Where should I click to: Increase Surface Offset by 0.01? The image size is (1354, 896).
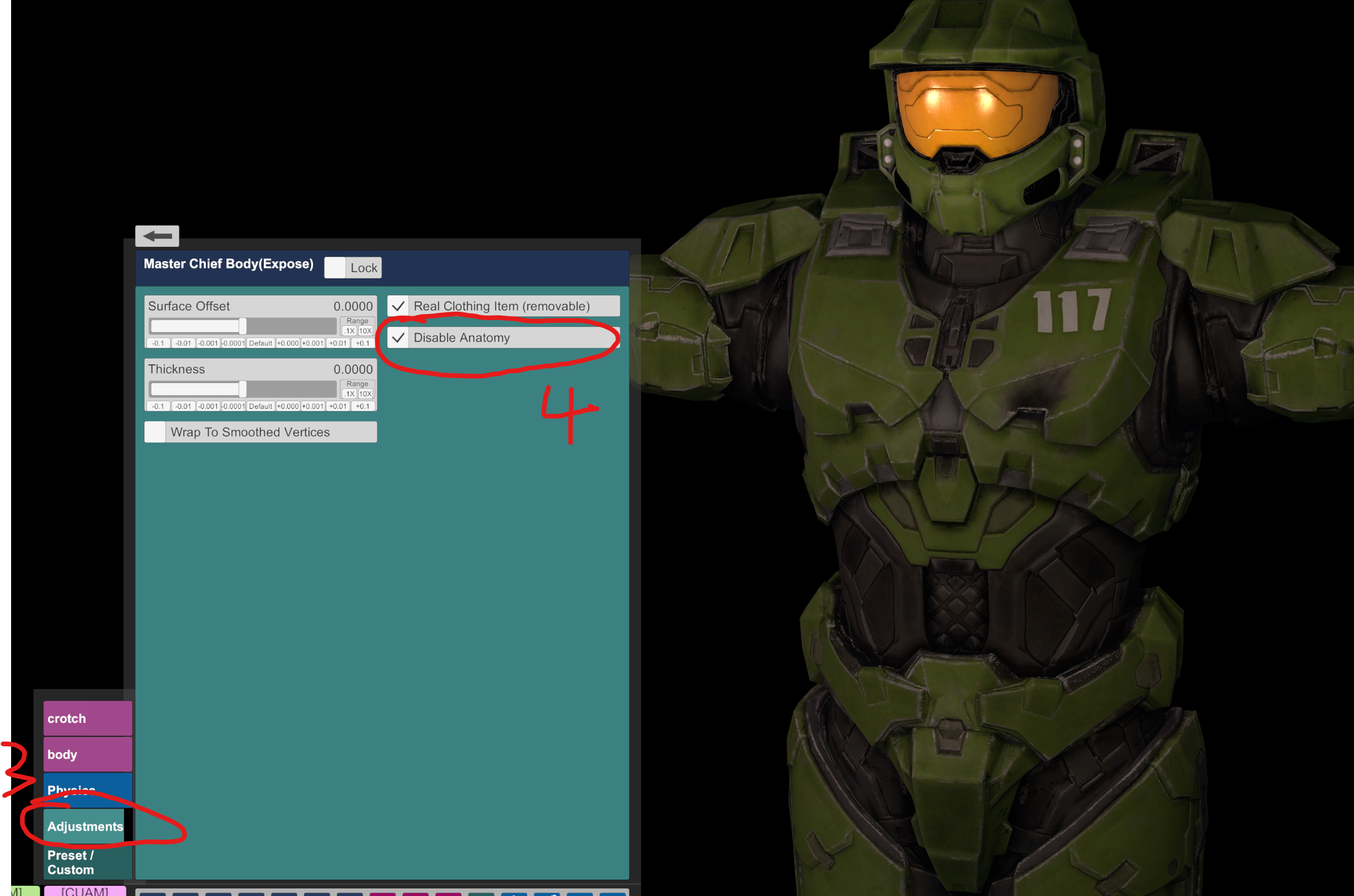(338, 343)
